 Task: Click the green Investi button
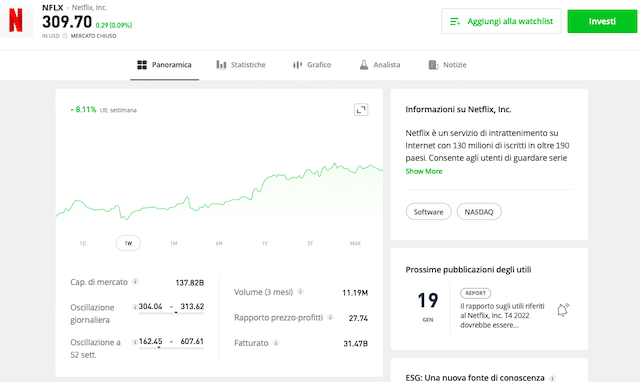pos(602,21)
